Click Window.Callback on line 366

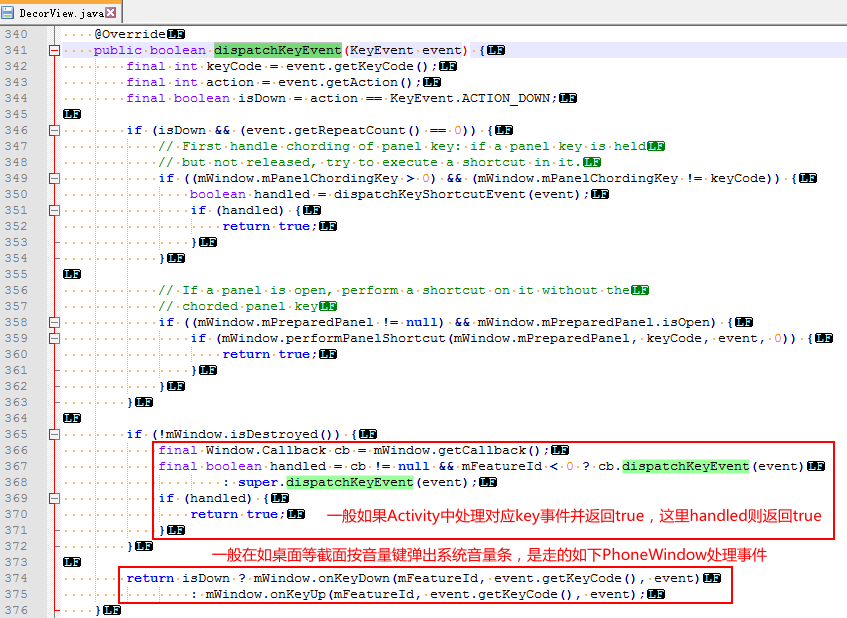click(266, 451)
